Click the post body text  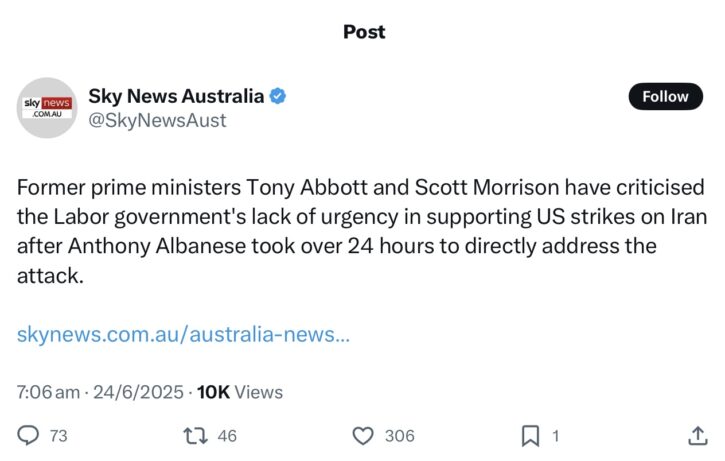click(362, 231)
